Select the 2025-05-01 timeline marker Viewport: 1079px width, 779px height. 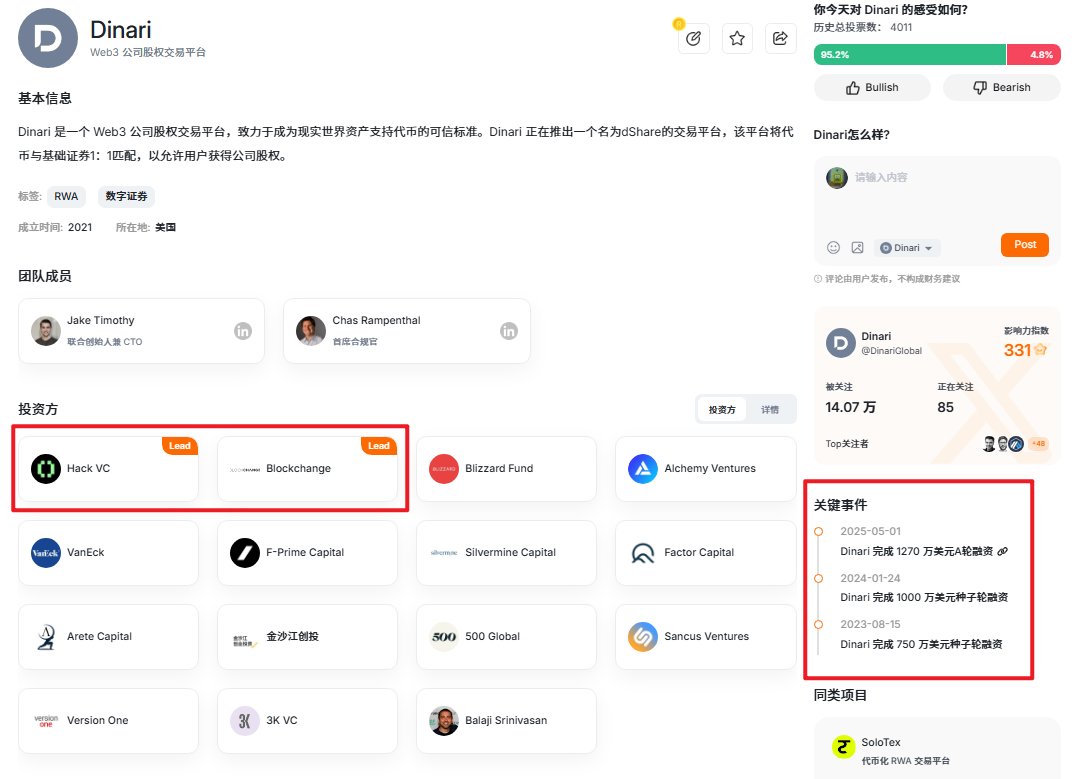click(819, 531)
